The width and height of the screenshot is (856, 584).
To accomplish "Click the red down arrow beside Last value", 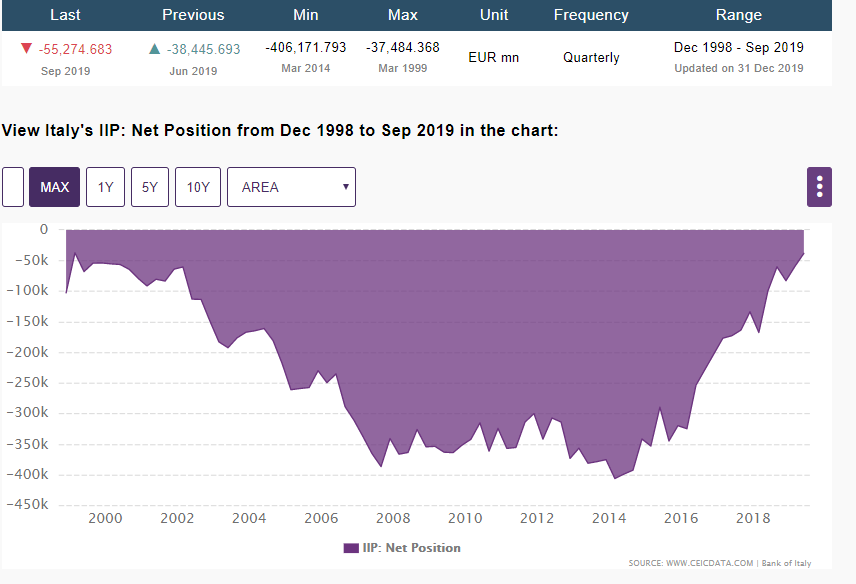I will tap(26, 49).
